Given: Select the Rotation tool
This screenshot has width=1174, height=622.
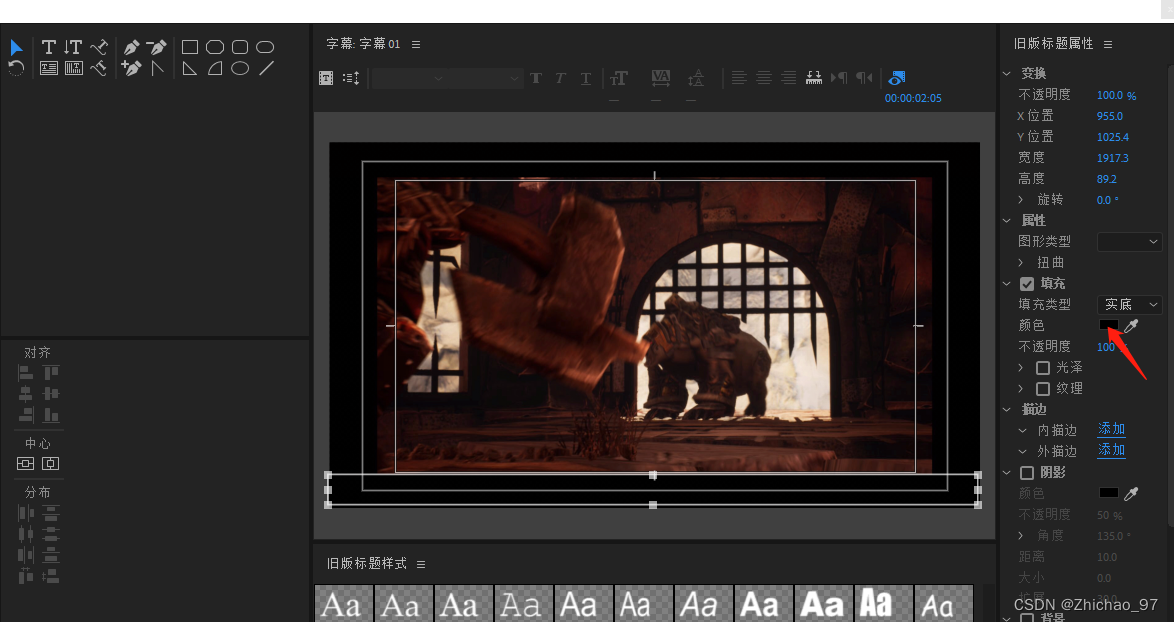Looking at the screenshot, I should point(16,68).
